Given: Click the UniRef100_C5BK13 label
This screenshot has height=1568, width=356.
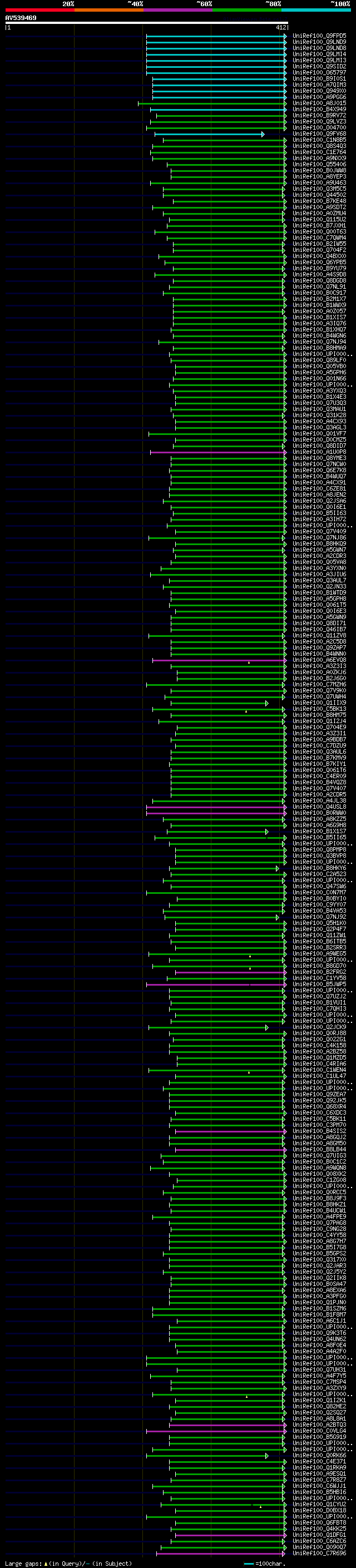Looking at the screenshot, I should tap(319, 709).
